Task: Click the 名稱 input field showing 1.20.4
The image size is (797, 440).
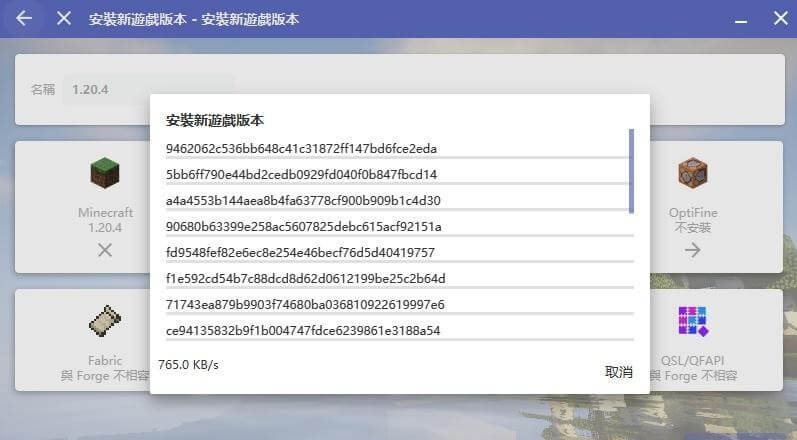Action: click(x=148, y=89)
